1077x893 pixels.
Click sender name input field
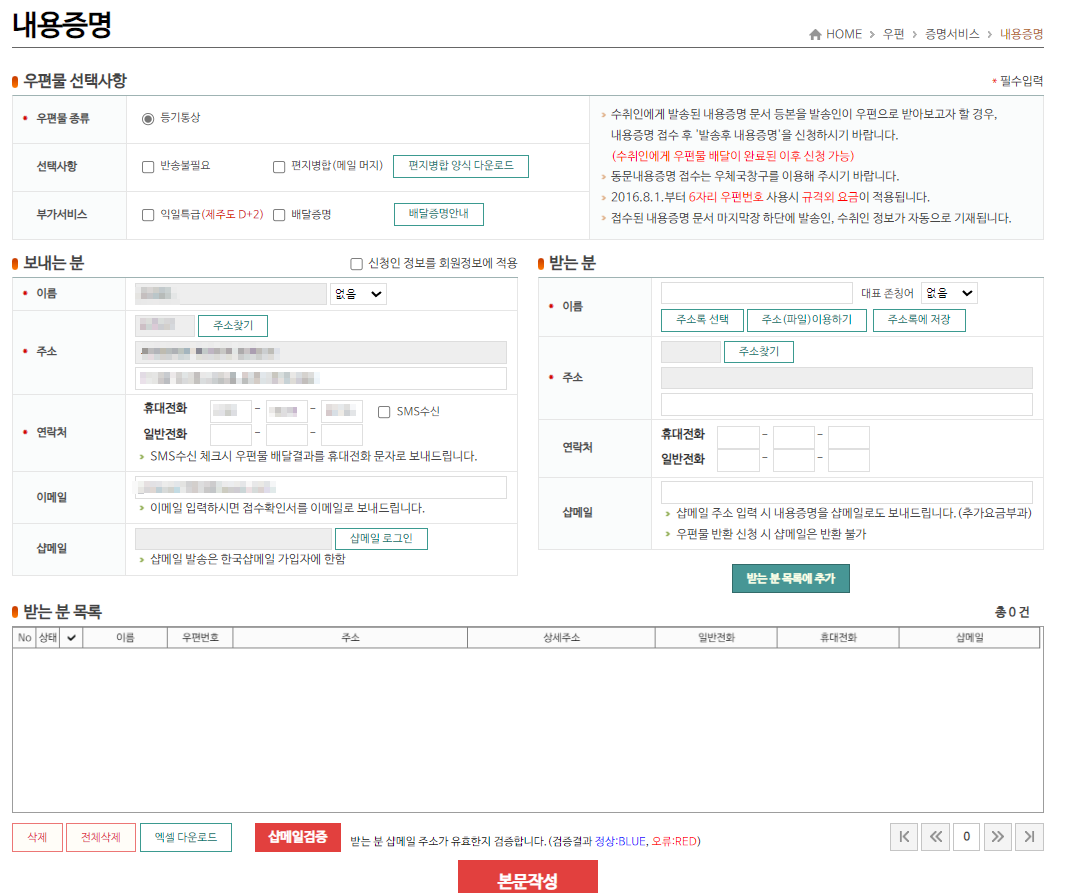[x=231, y=294]
